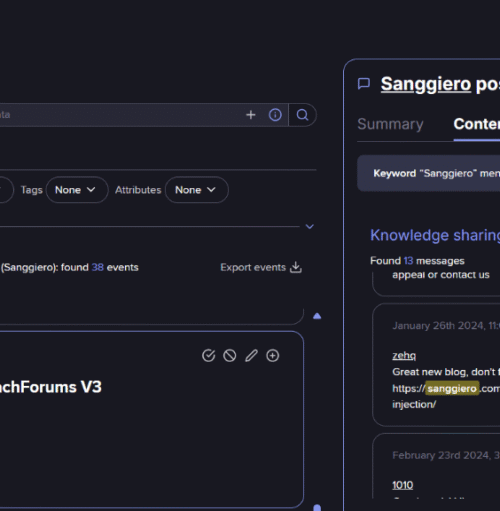
Task: Click 'Found 13 messages' text
Action: (x=417, y=261)
